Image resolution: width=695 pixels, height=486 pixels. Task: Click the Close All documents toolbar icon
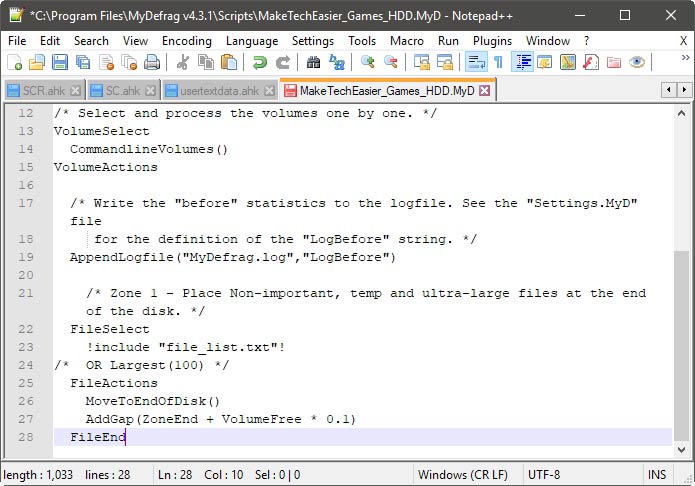(129, 63)
